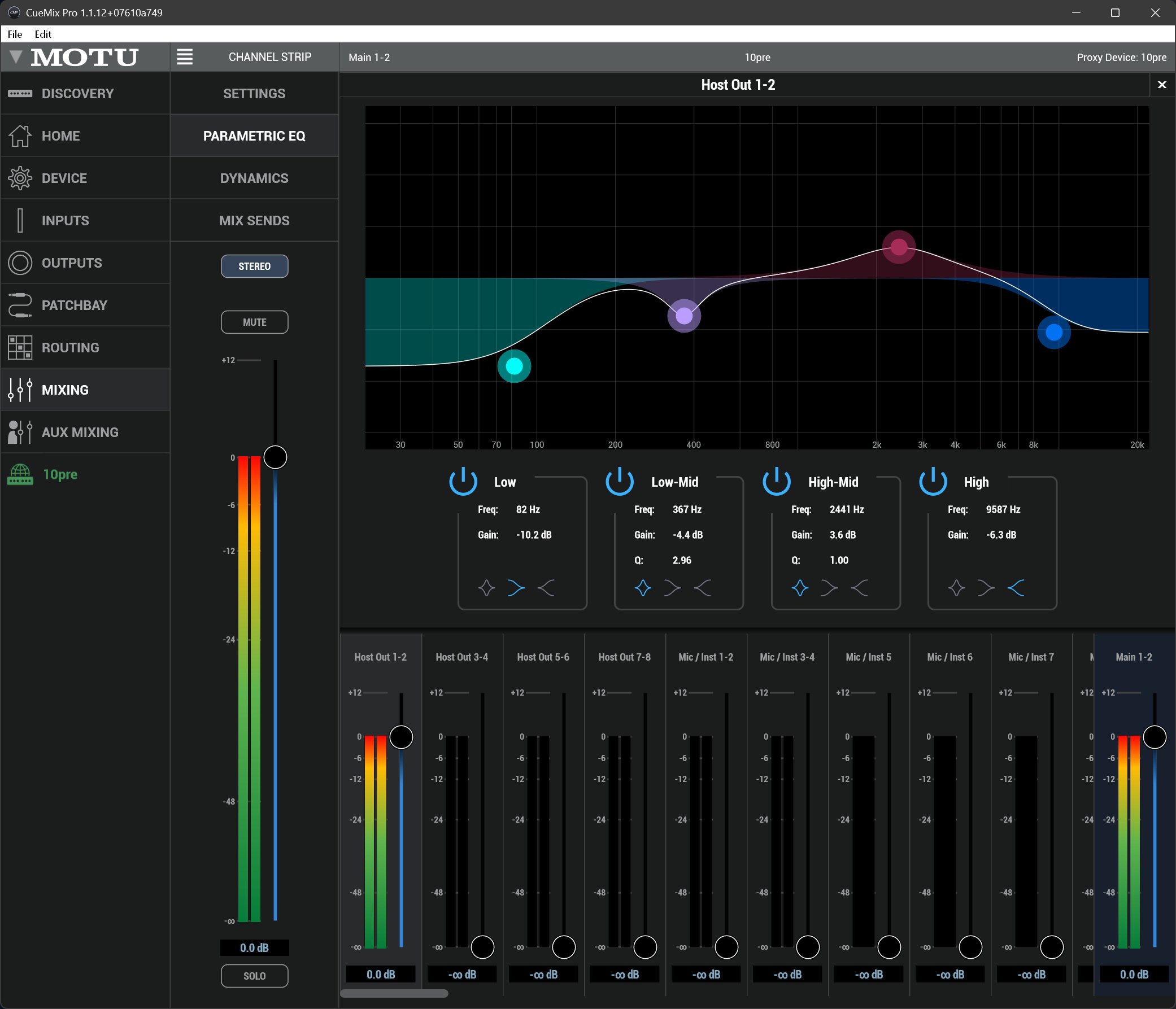1176x1009 pixels.
Task: Open the Discovery page icon
Action: pos(20,94)
